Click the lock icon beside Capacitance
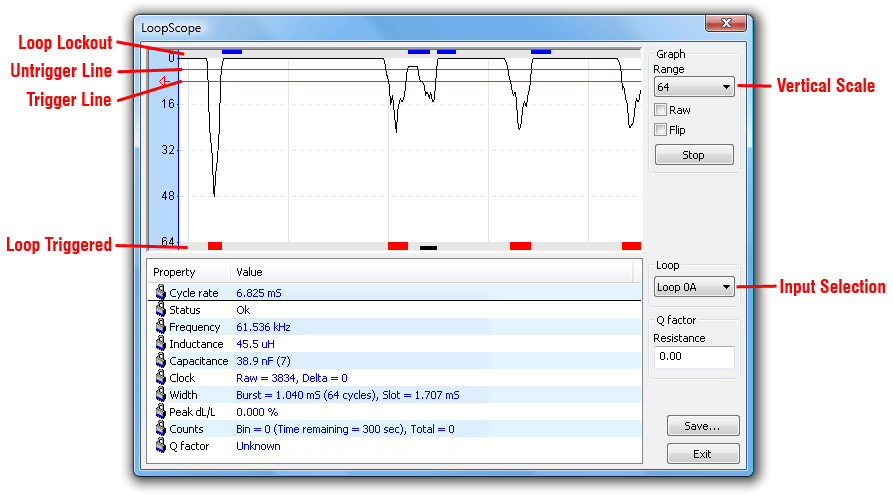893x495 pixels. tap(161, 361)
